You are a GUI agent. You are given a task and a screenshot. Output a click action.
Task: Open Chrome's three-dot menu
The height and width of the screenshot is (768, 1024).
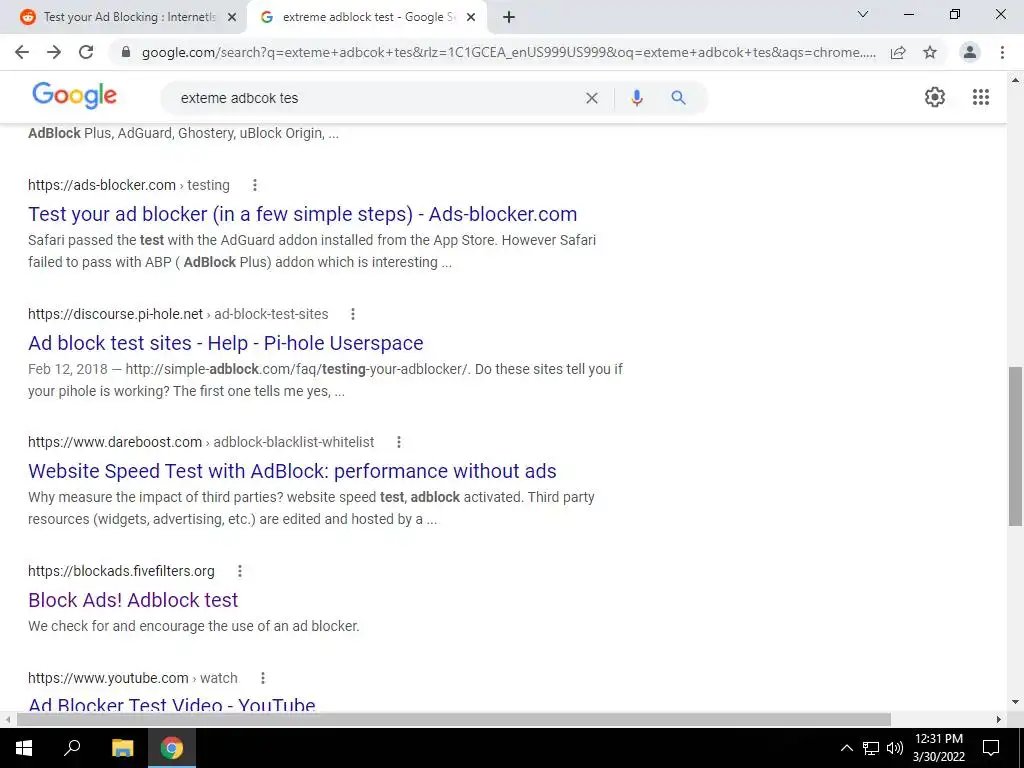pos(1002,52)
